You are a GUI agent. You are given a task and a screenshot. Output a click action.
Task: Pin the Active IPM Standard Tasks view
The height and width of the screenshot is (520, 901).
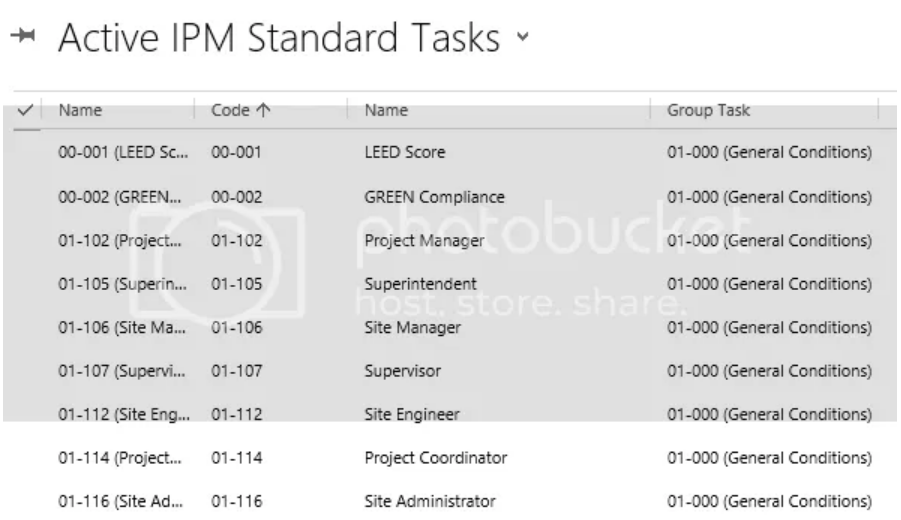23,36
